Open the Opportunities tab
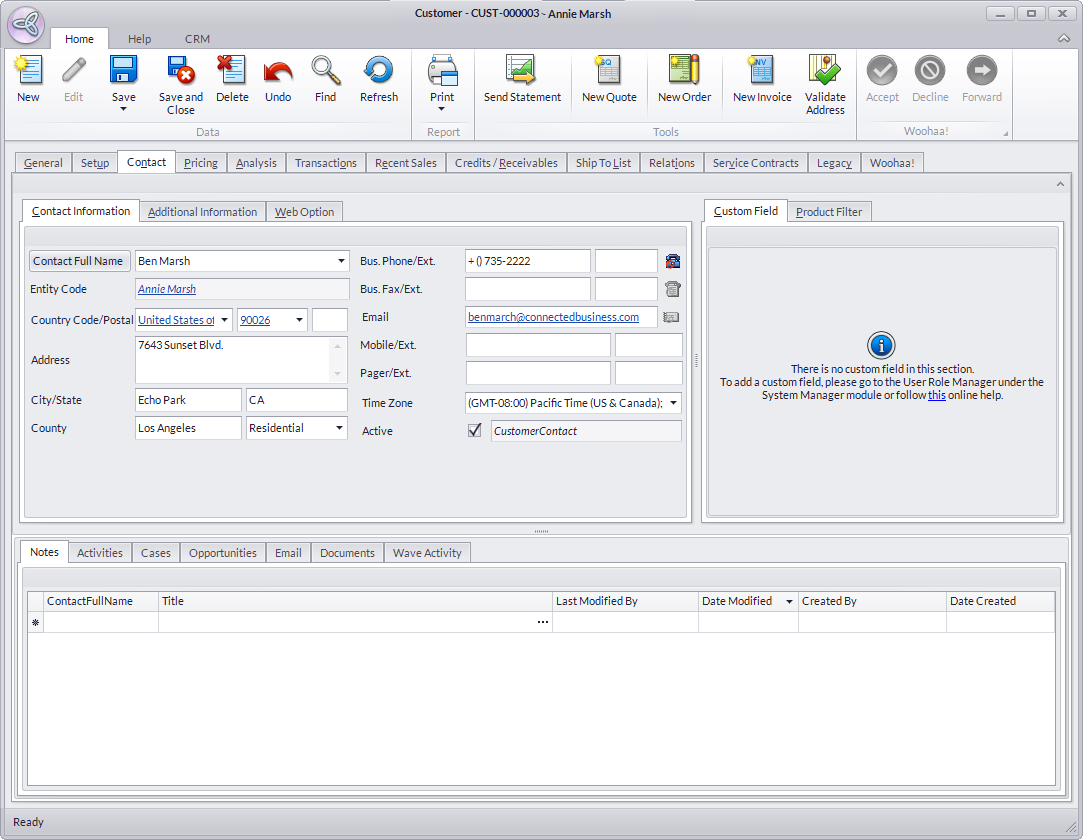The width and height of the screenshot is (1083, 840). (223, 553)
